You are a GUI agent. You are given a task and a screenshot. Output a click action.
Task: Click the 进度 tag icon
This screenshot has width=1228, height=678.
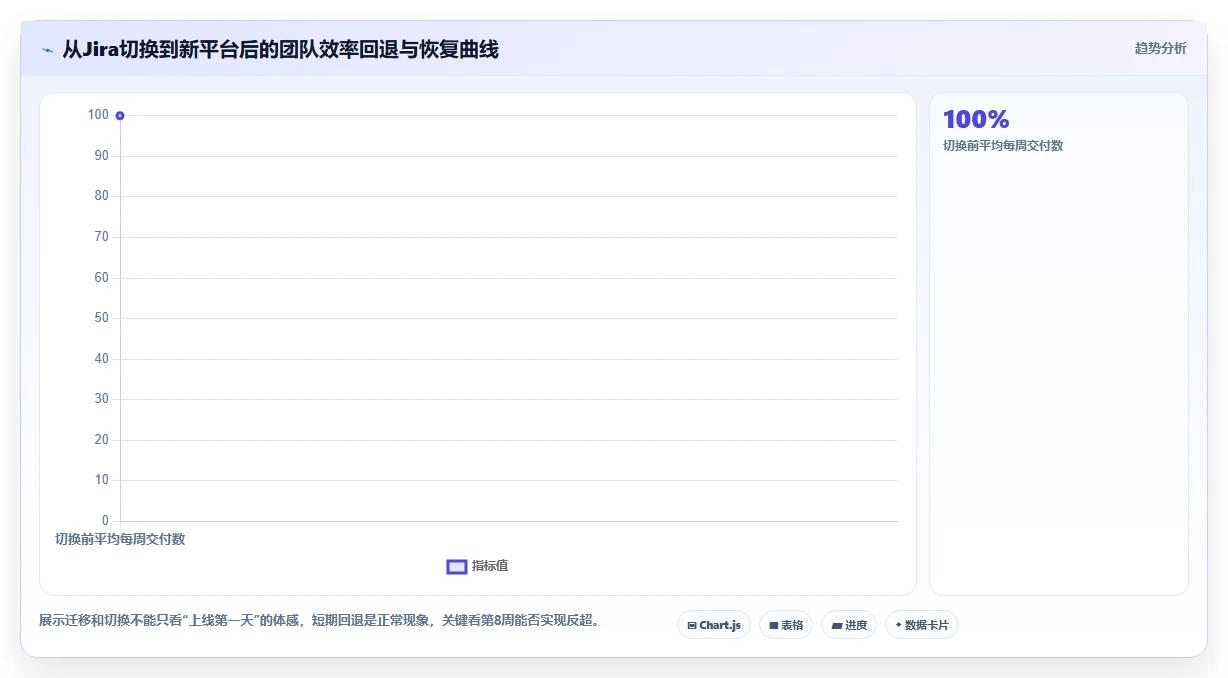(836, 626)
